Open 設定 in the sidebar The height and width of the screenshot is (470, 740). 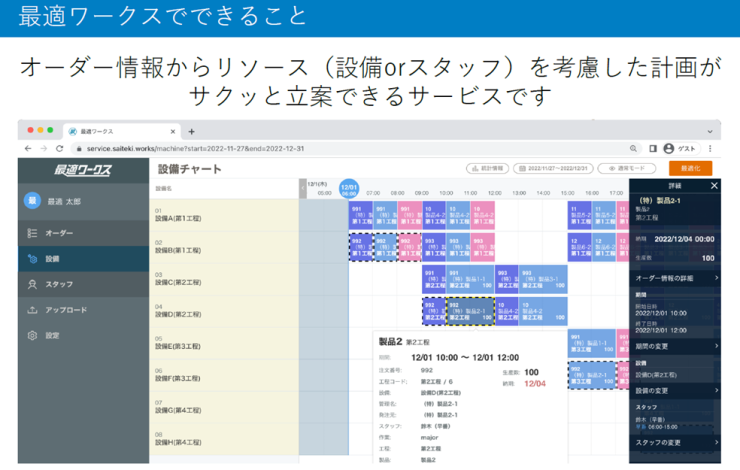coord(83,336)
